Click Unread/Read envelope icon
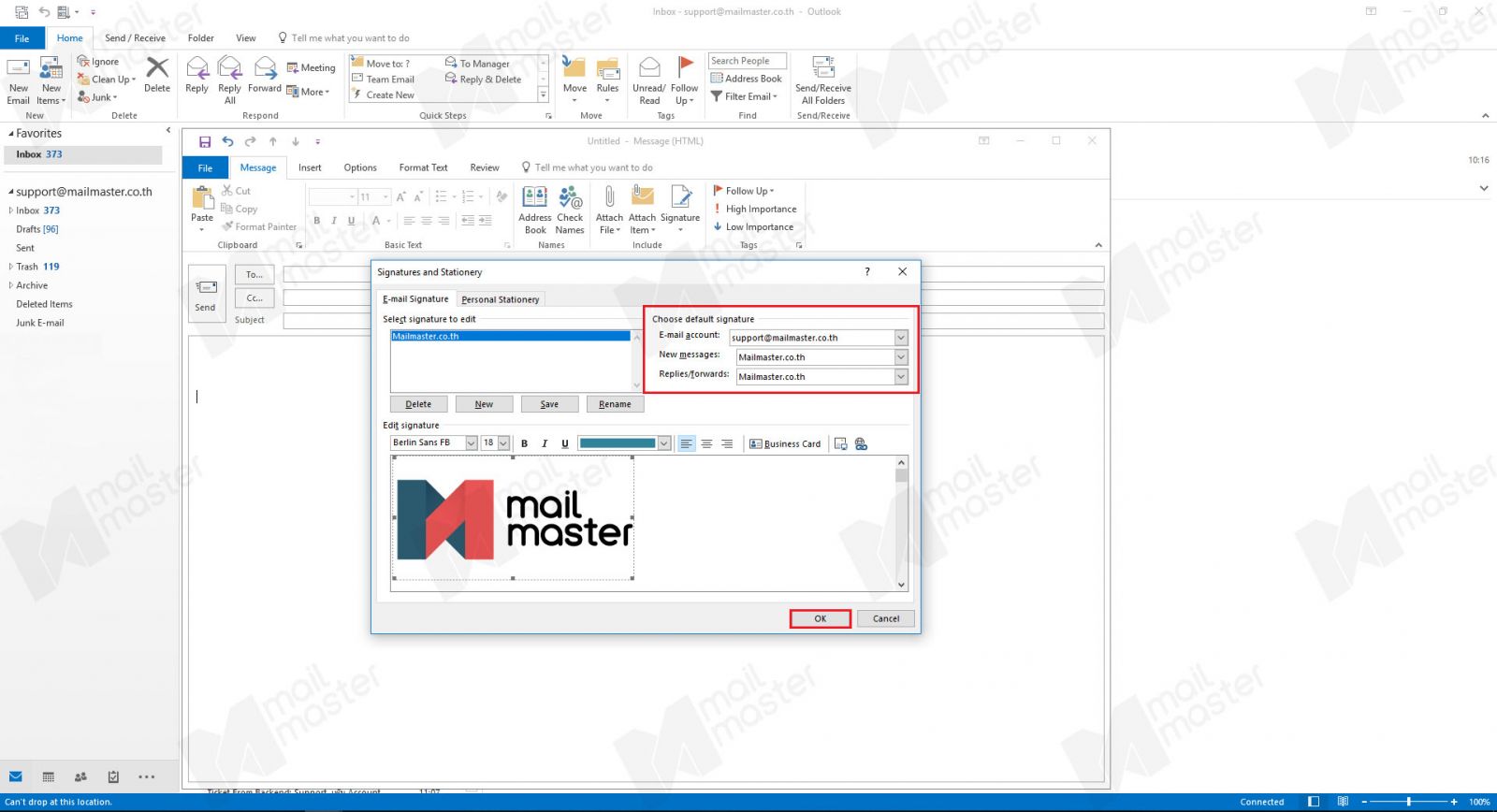 [649, 67]
